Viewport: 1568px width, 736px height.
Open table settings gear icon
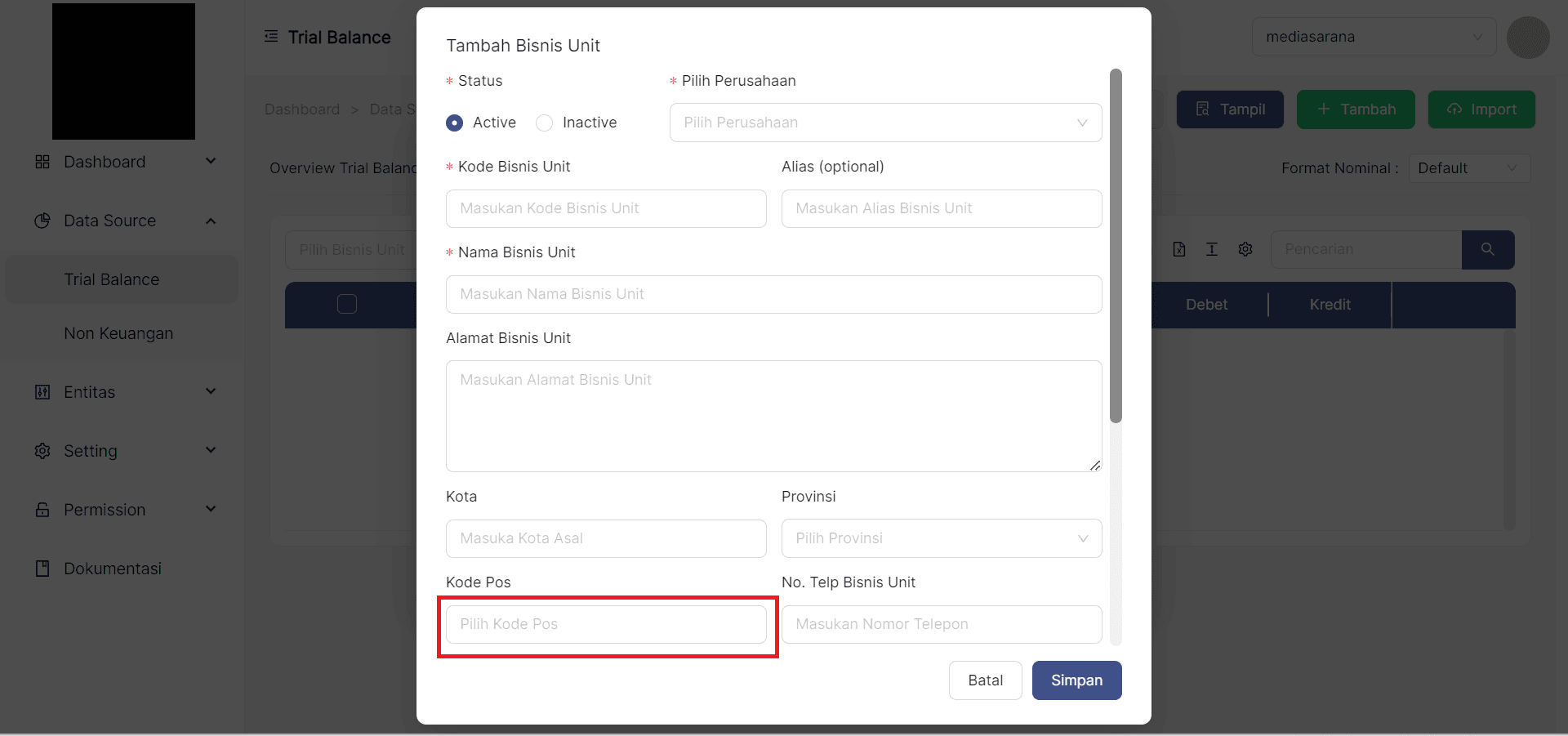(1245, 249)
